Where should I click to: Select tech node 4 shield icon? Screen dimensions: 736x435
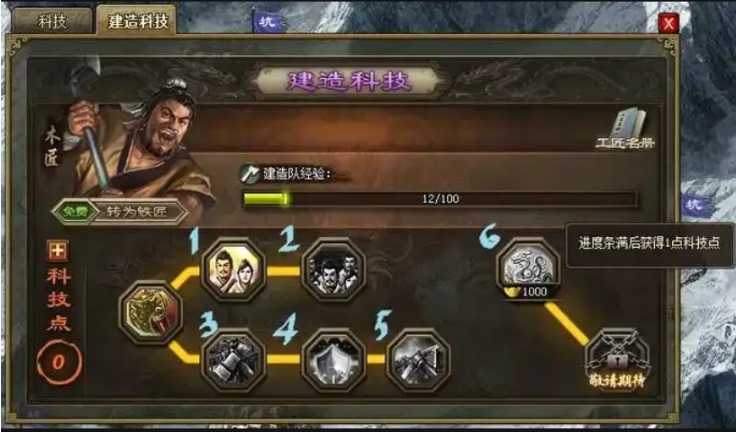tap(333, 360)
